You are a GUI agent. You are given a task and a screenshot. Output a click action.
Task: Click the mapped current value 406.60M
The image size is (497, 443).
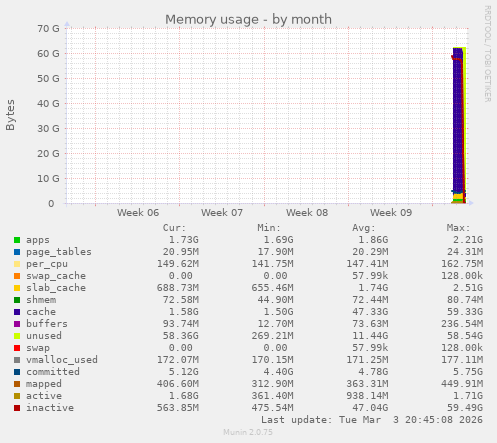coord(178,384)
